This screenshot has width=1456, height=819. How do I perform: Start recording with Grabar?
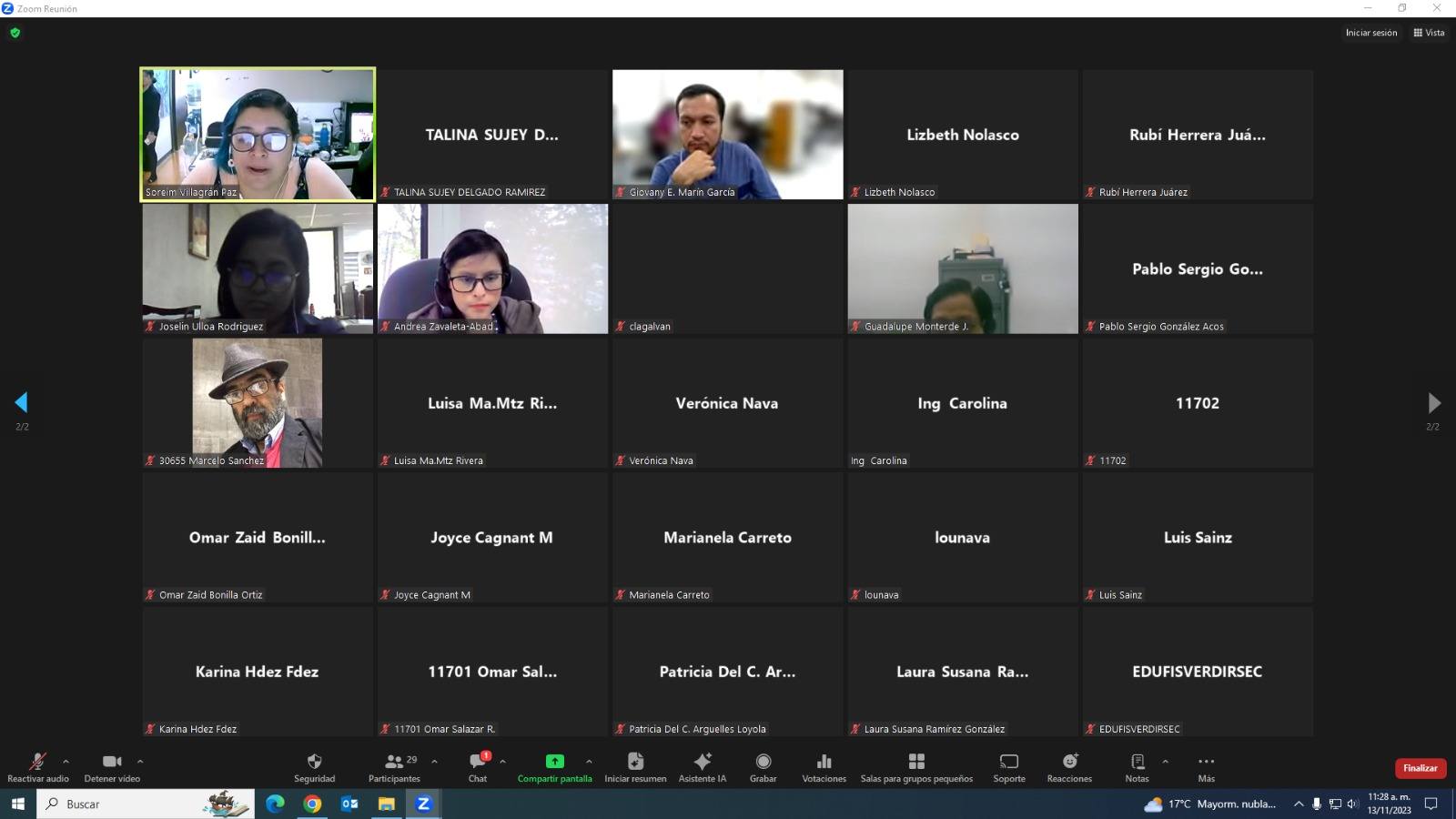[763, 763]
